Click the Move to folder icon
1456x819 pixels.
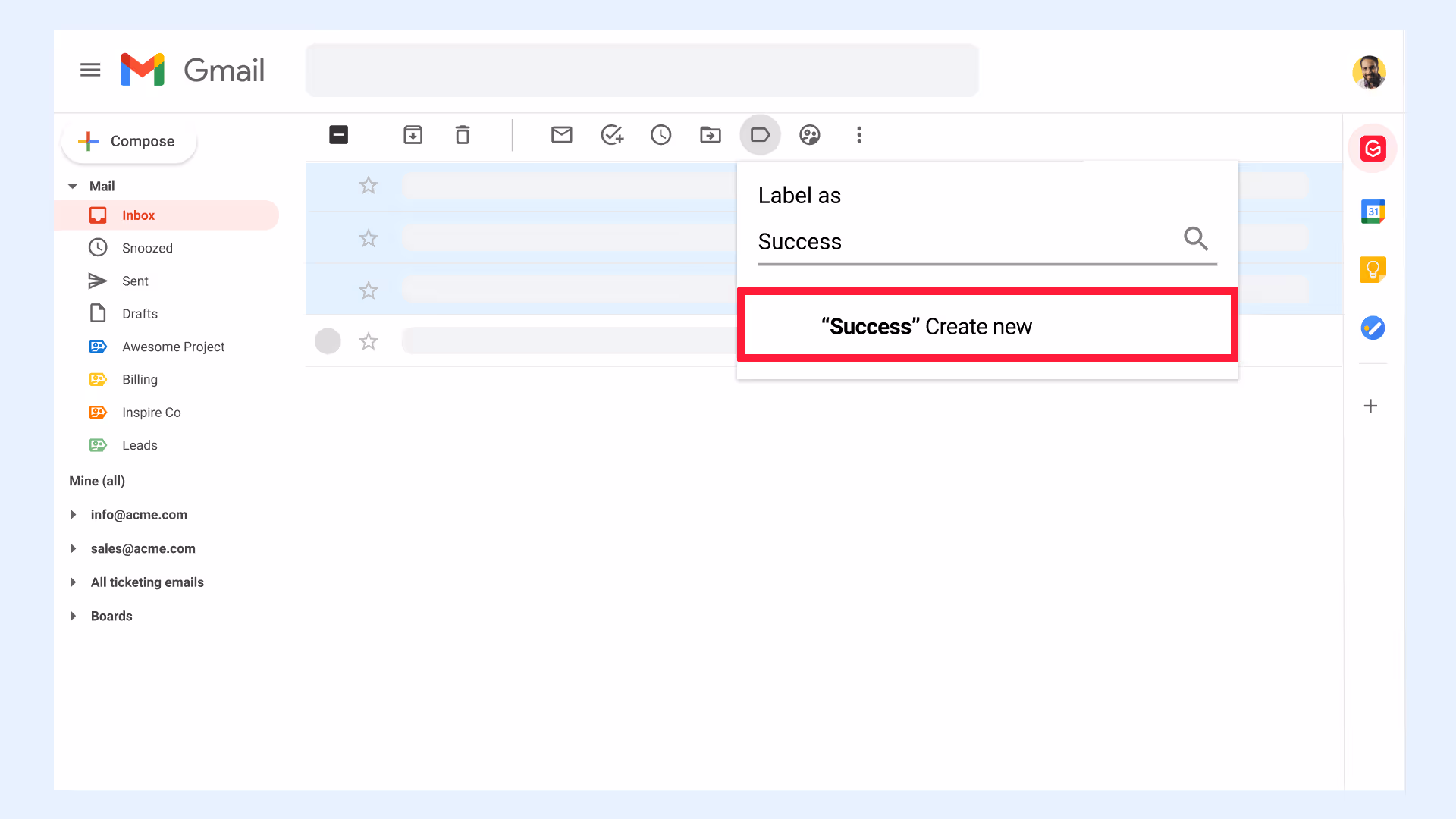(711, 135)
